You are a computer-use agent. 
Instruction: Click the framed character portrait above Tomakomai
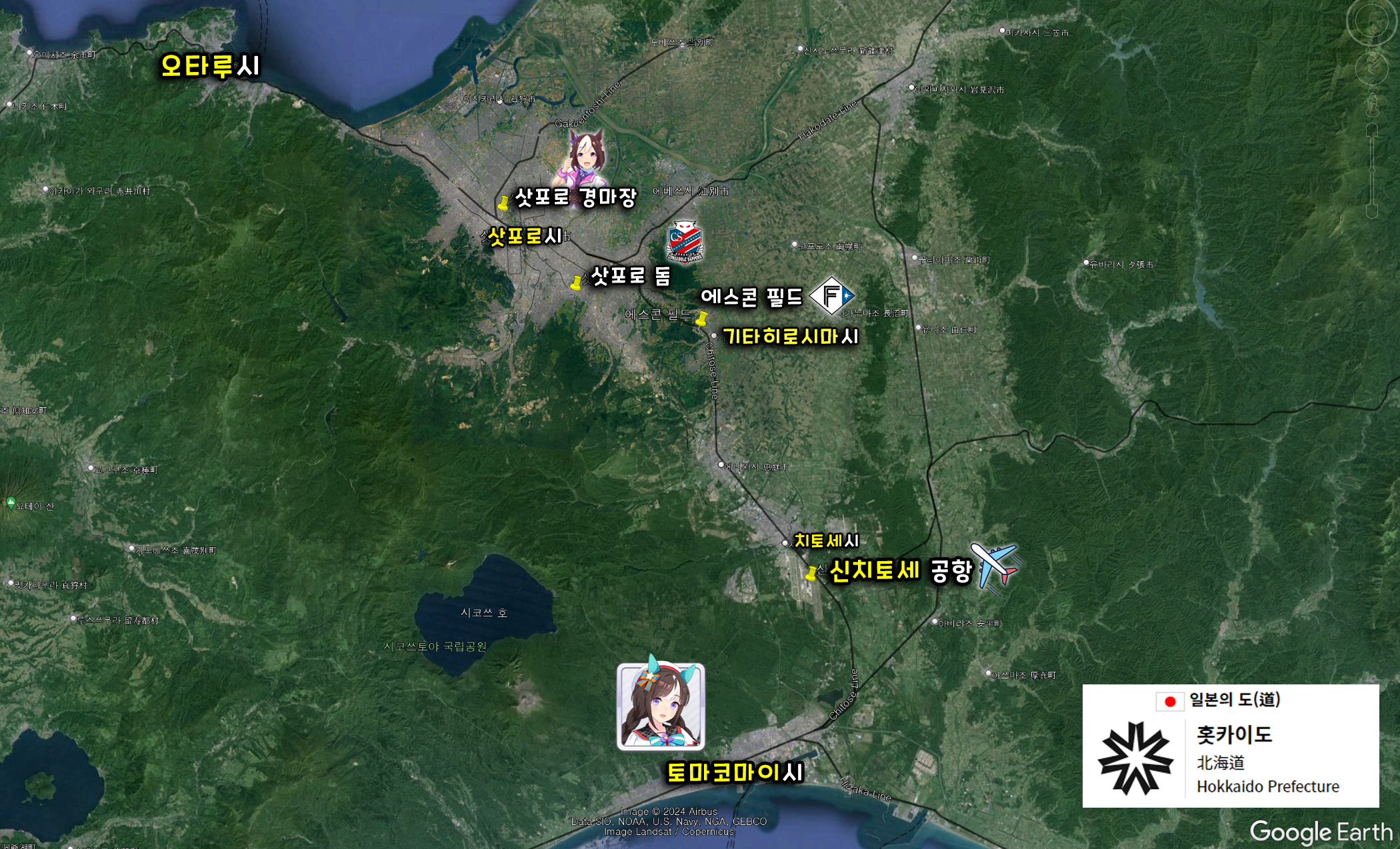point(660,706)
